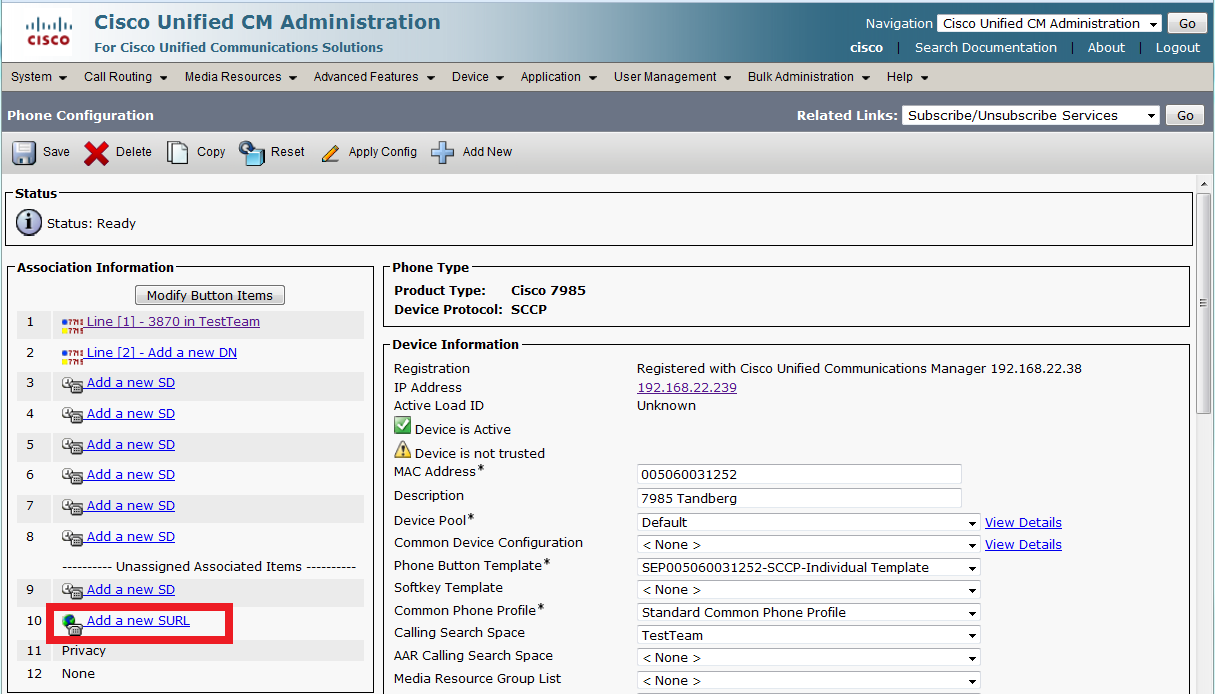Click the red Delete X icon

pyautogui.click(x=97, y=152)
